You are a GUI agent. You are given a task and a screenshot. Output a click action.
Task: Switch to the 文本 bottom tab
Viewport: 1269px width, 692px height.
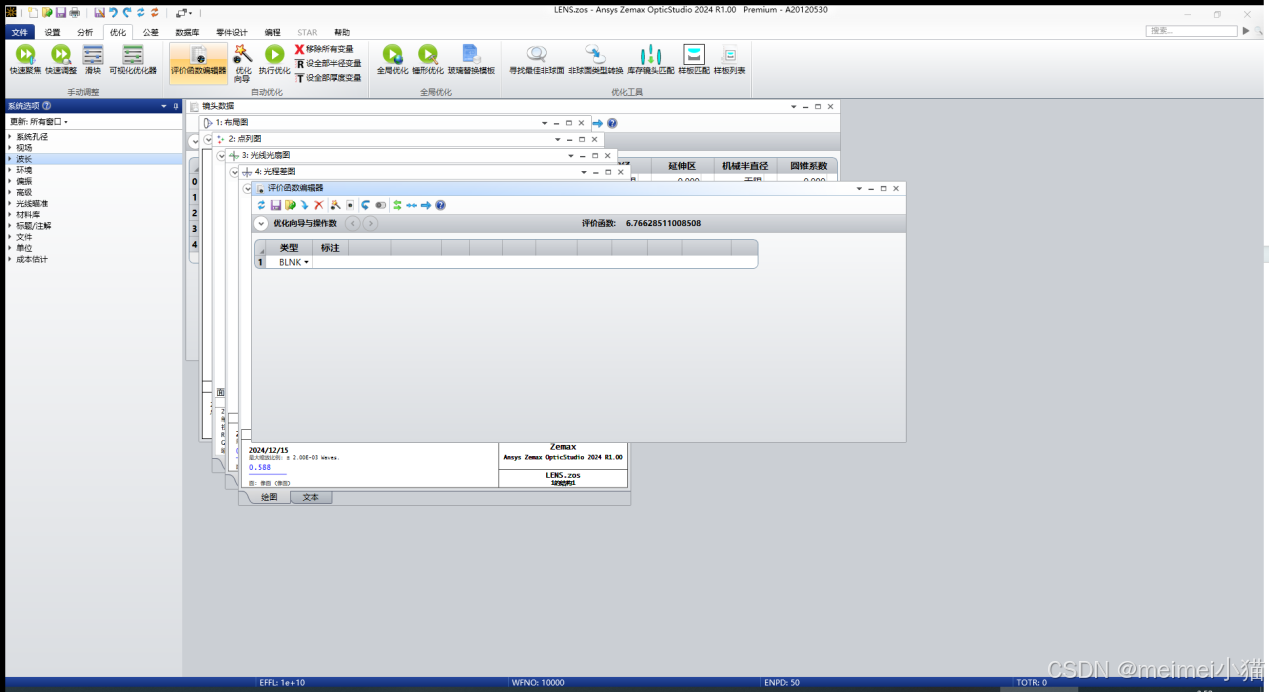(310, 497)
